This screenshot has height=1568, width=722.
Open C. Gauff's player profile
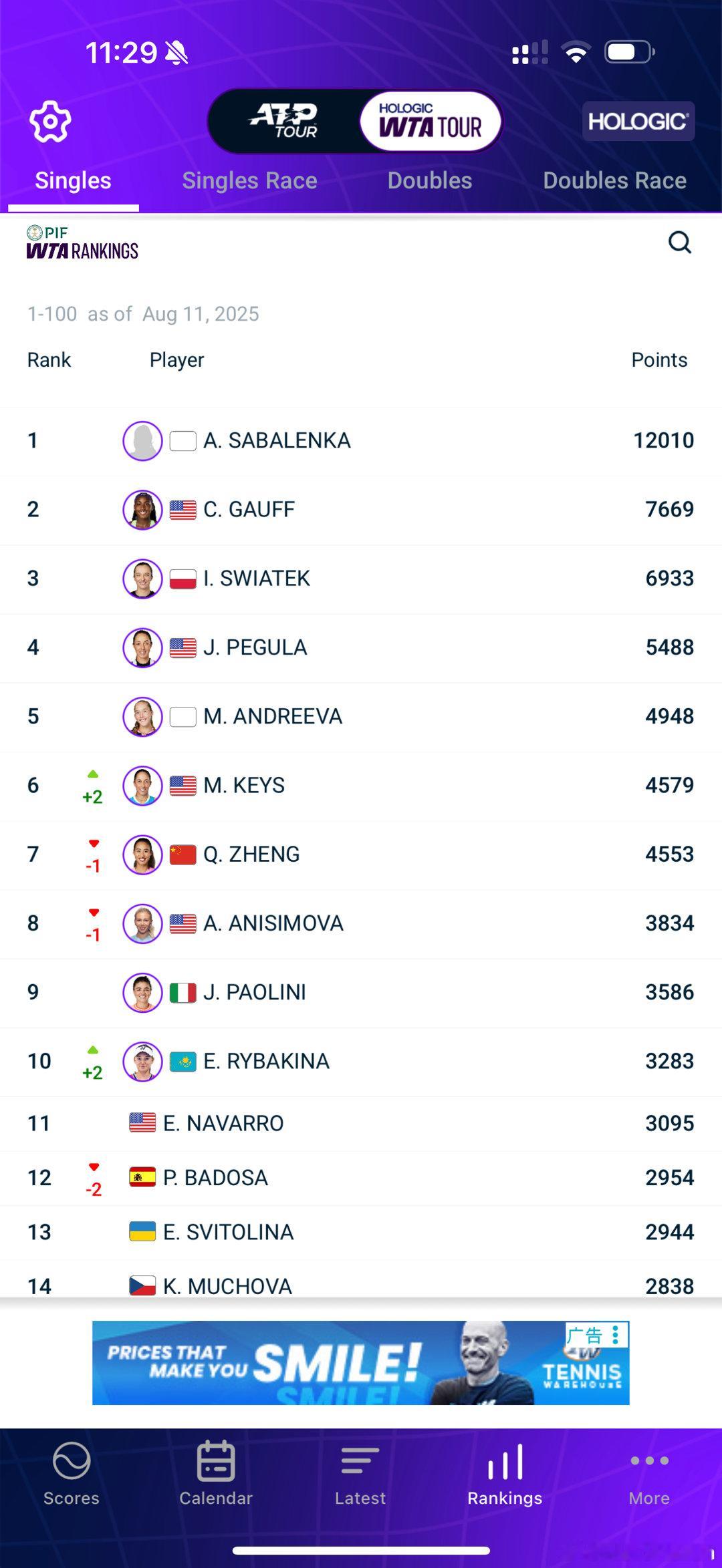click(361, 510)
